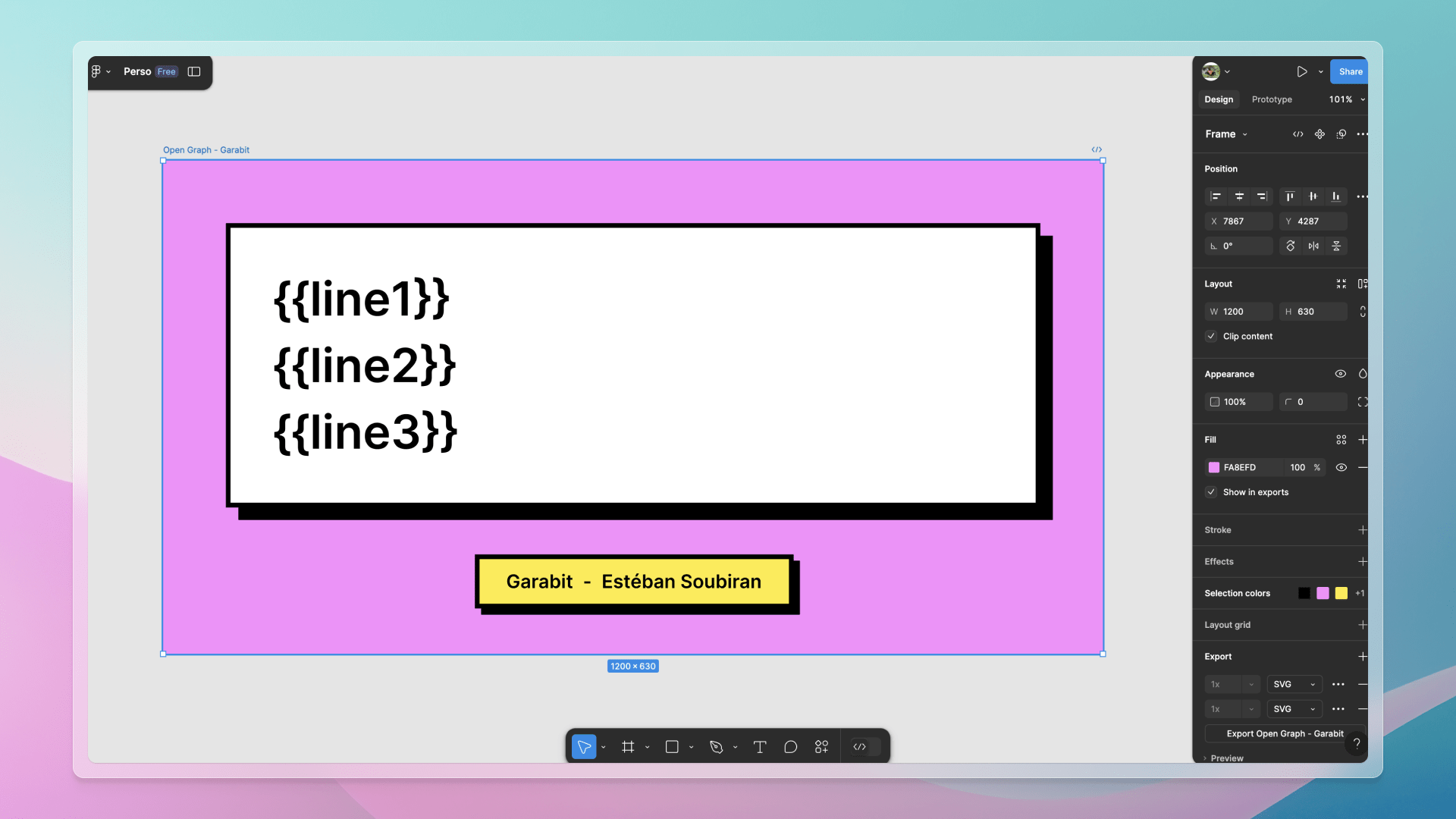Create component from the Frame

coord(1319,134)
